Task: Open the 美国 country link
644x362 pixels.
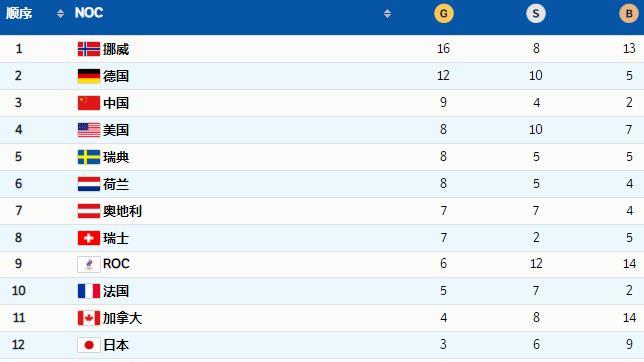Action: click(x=116, y=130)
